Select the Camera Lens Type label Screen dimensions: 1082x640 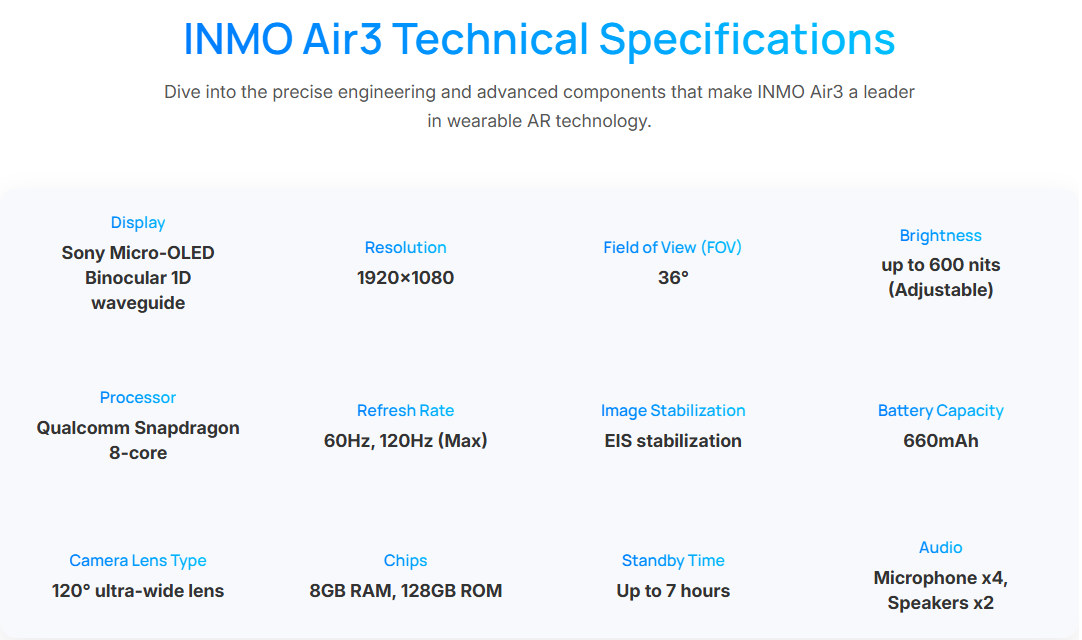(x=138, y=561)
